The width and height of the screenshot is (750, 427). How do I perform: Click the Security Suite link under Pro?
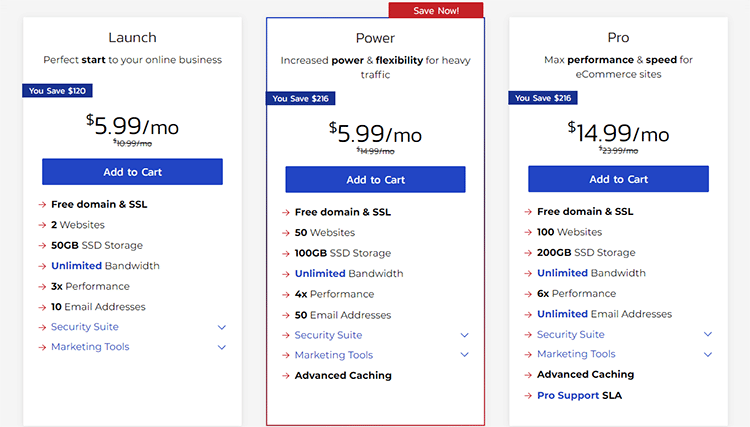click(x=570, y=334)
